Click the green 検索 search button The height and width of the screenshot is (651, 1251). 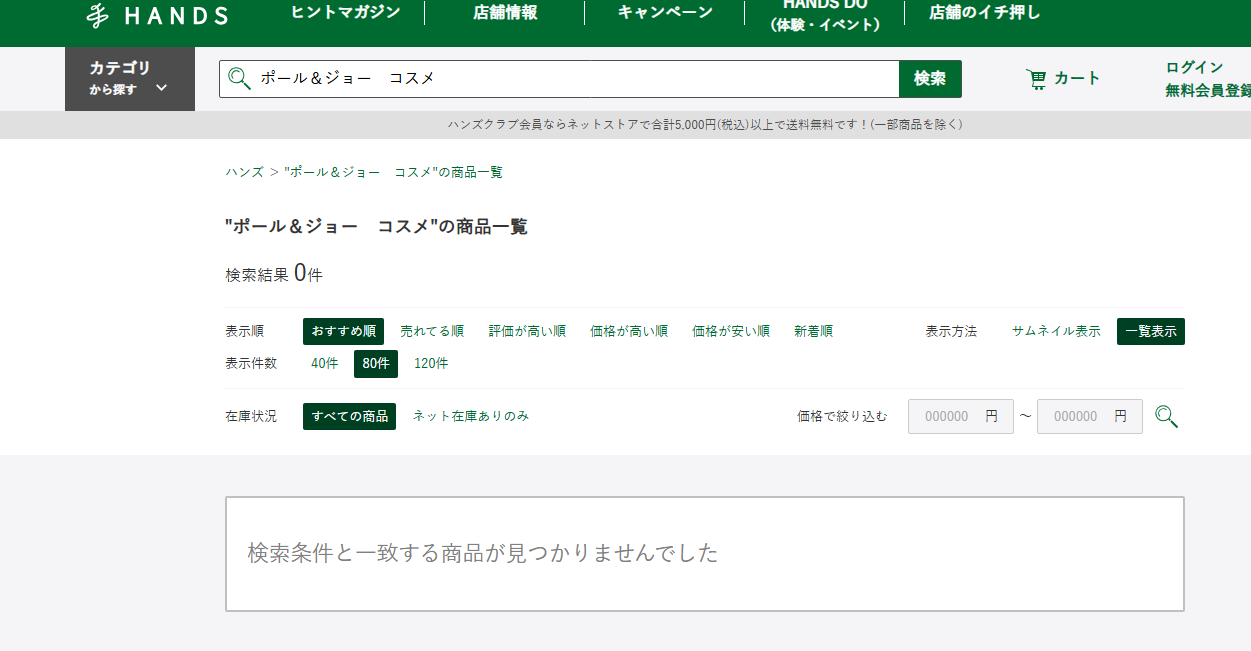click(x=930, y=79)
